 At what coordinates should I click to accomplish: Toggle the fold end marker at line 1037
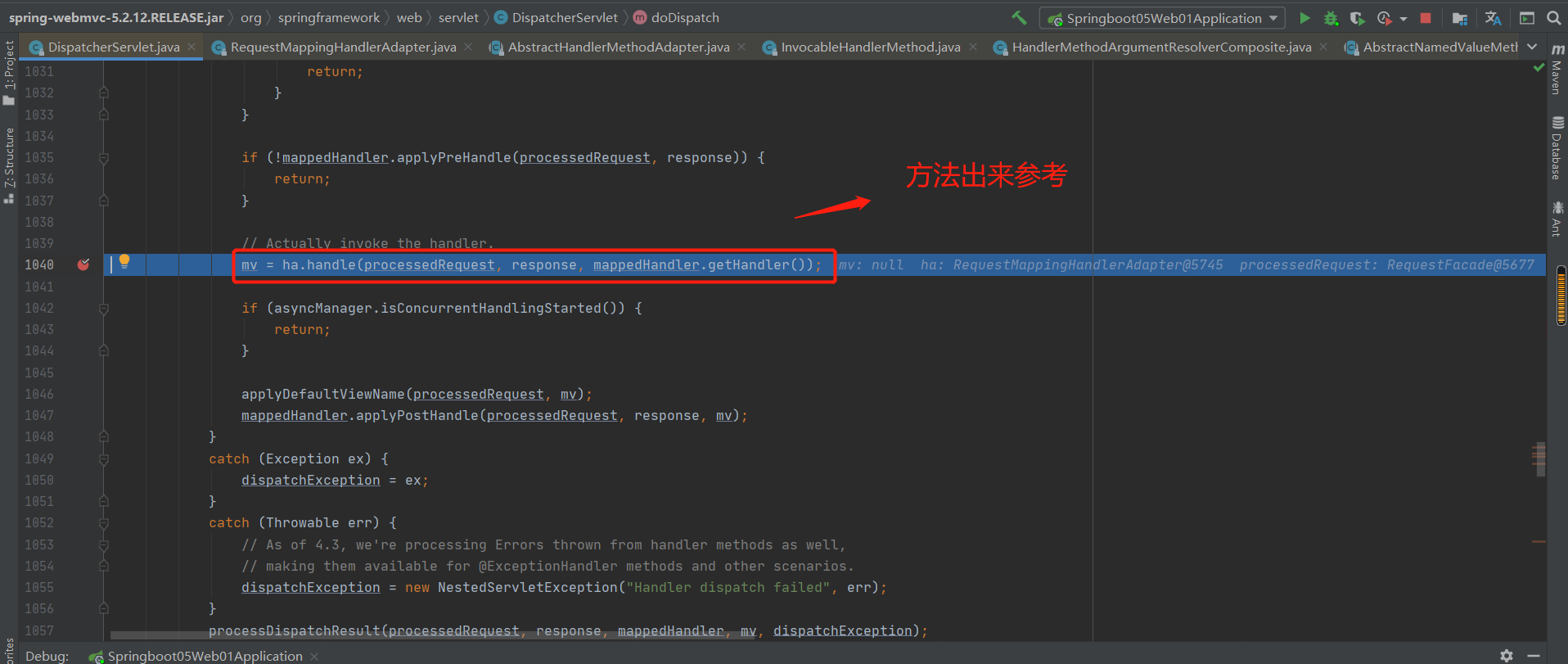tap(104, 201)
